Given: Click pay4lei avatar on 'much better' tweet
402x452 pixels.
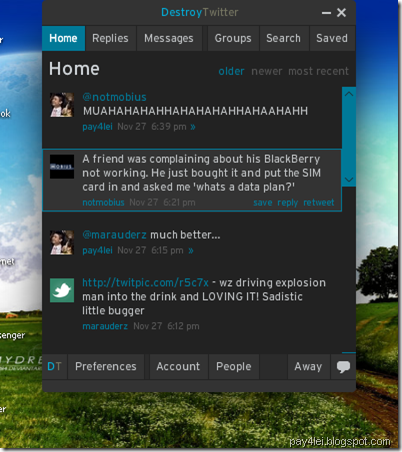Looking at the screenshot, I should coord(62,242).
